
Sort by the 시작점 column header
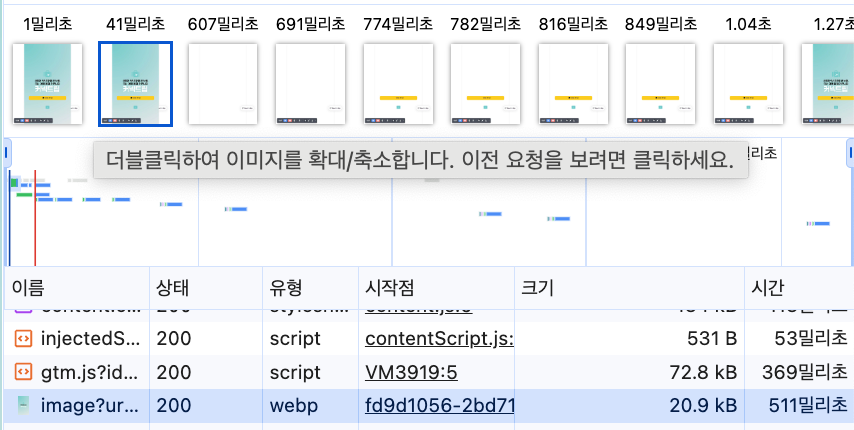click(437, 288)
